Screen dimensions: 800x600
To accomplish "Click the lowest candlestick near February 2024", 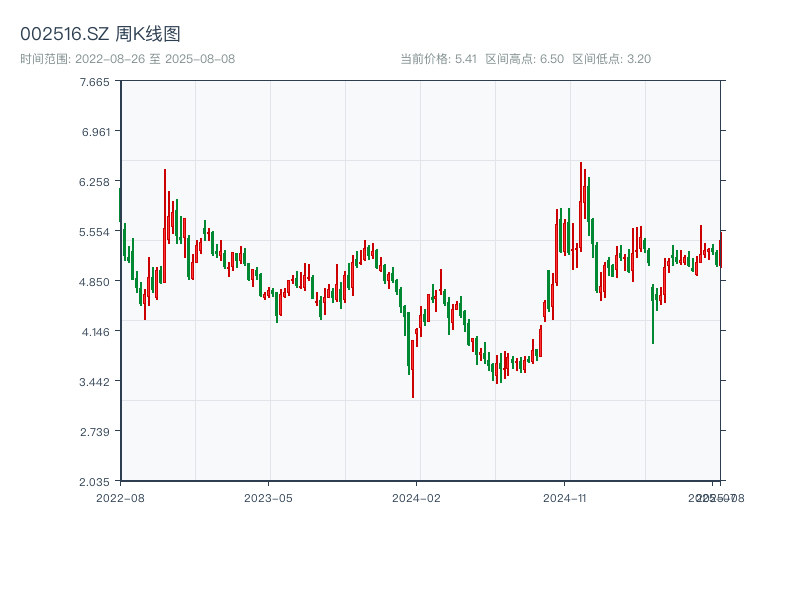I will 412,368.
